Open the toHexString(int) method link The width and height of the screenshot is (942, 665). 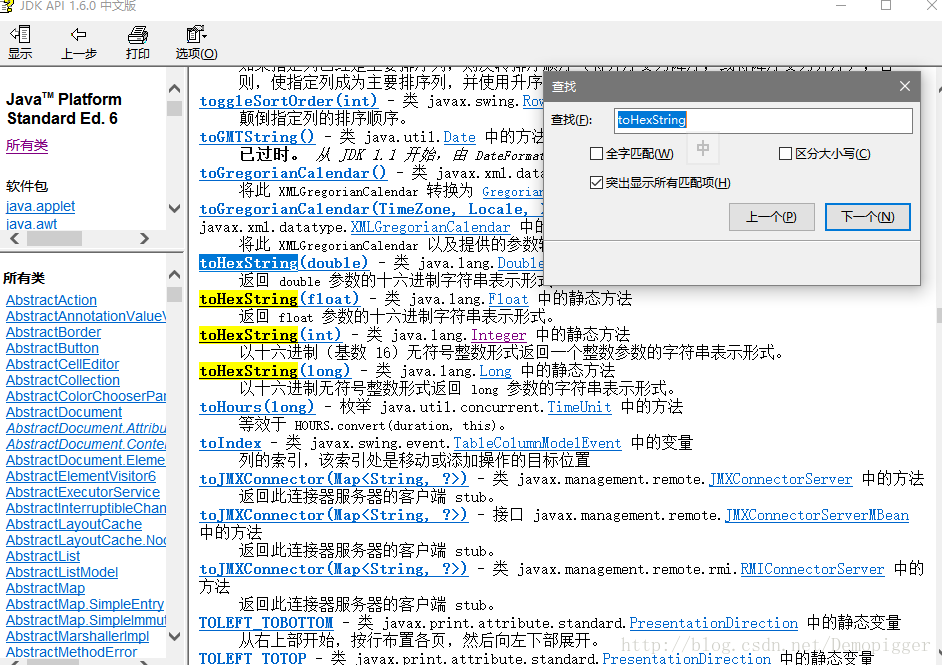coord(270,335)
